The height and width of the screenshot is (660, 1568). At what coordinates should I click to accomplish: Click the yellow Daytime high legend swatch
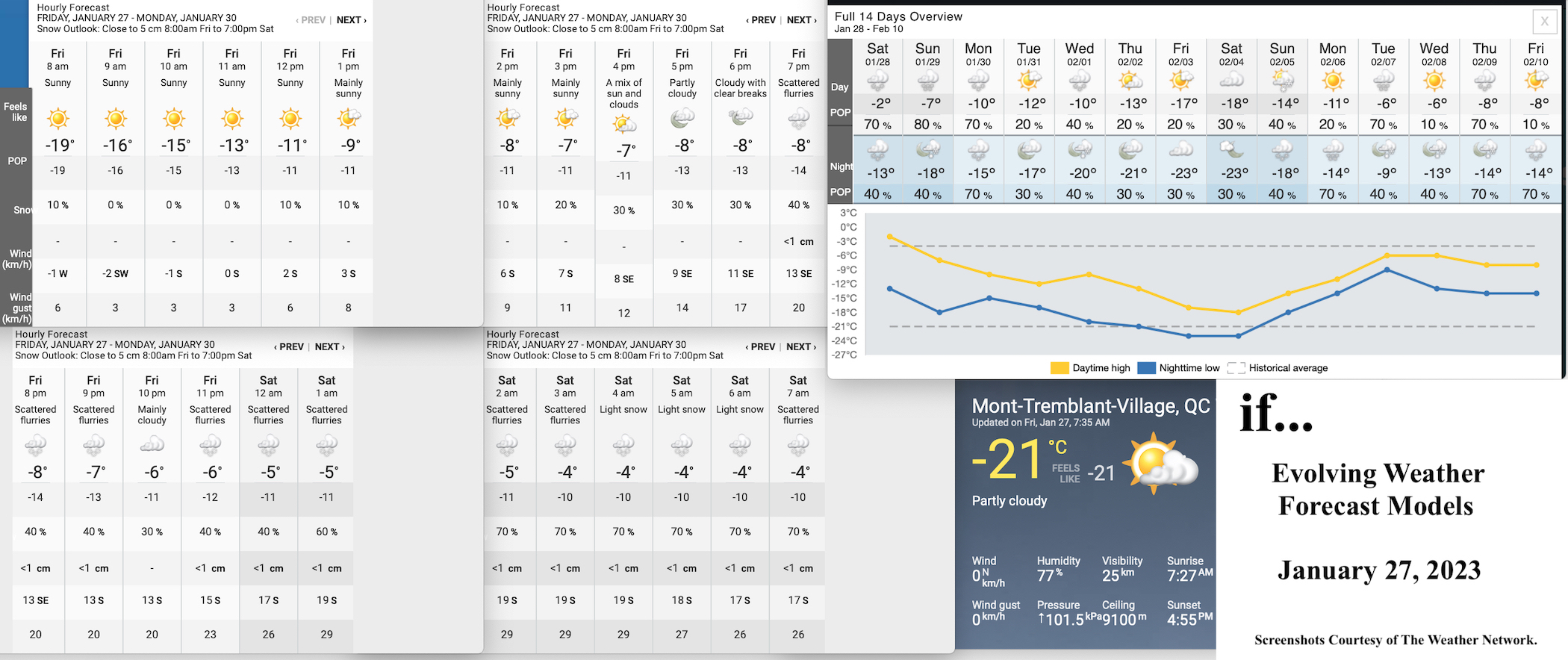(1060, 368)
